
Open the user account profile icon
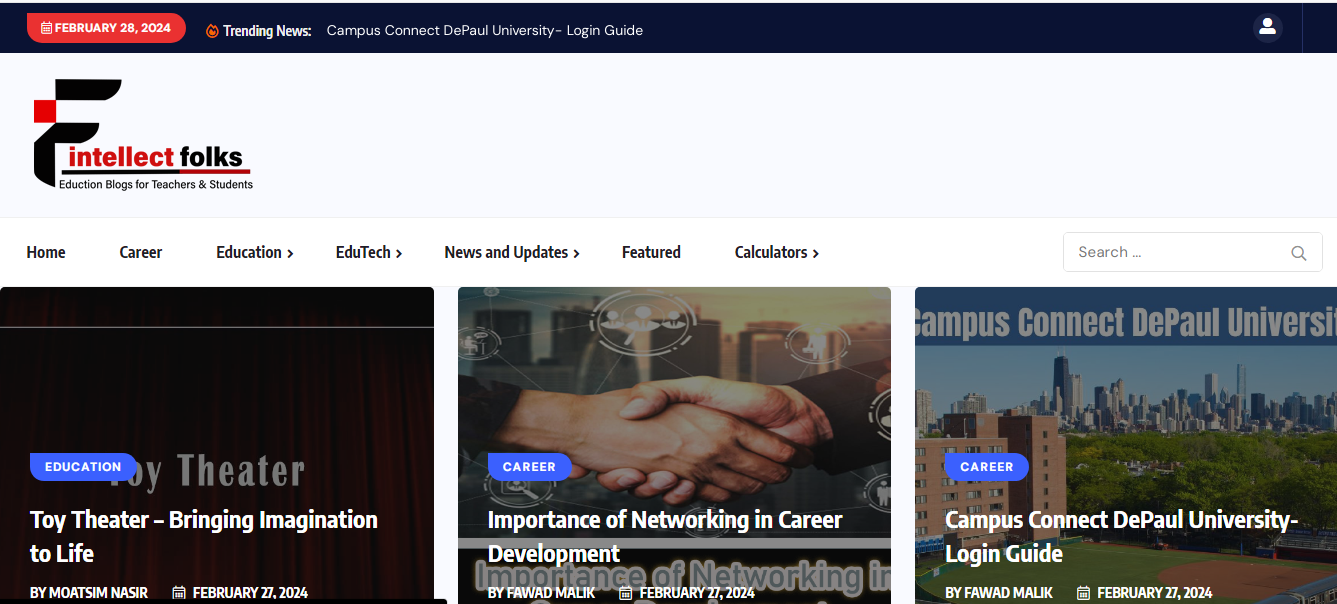click(x=1267, y=27)
